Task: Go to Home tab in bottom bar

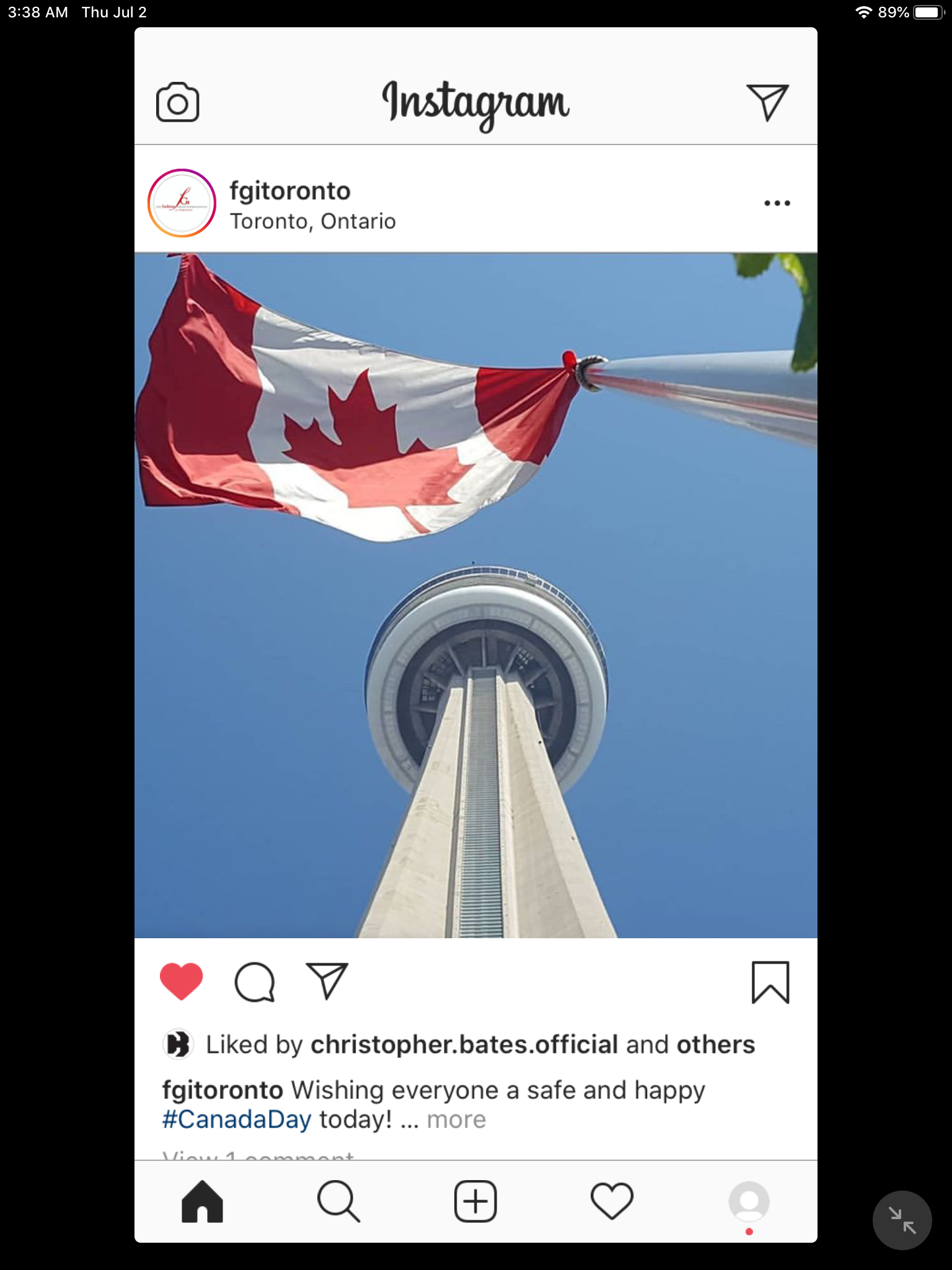Action: click(x=202, y=1201)
